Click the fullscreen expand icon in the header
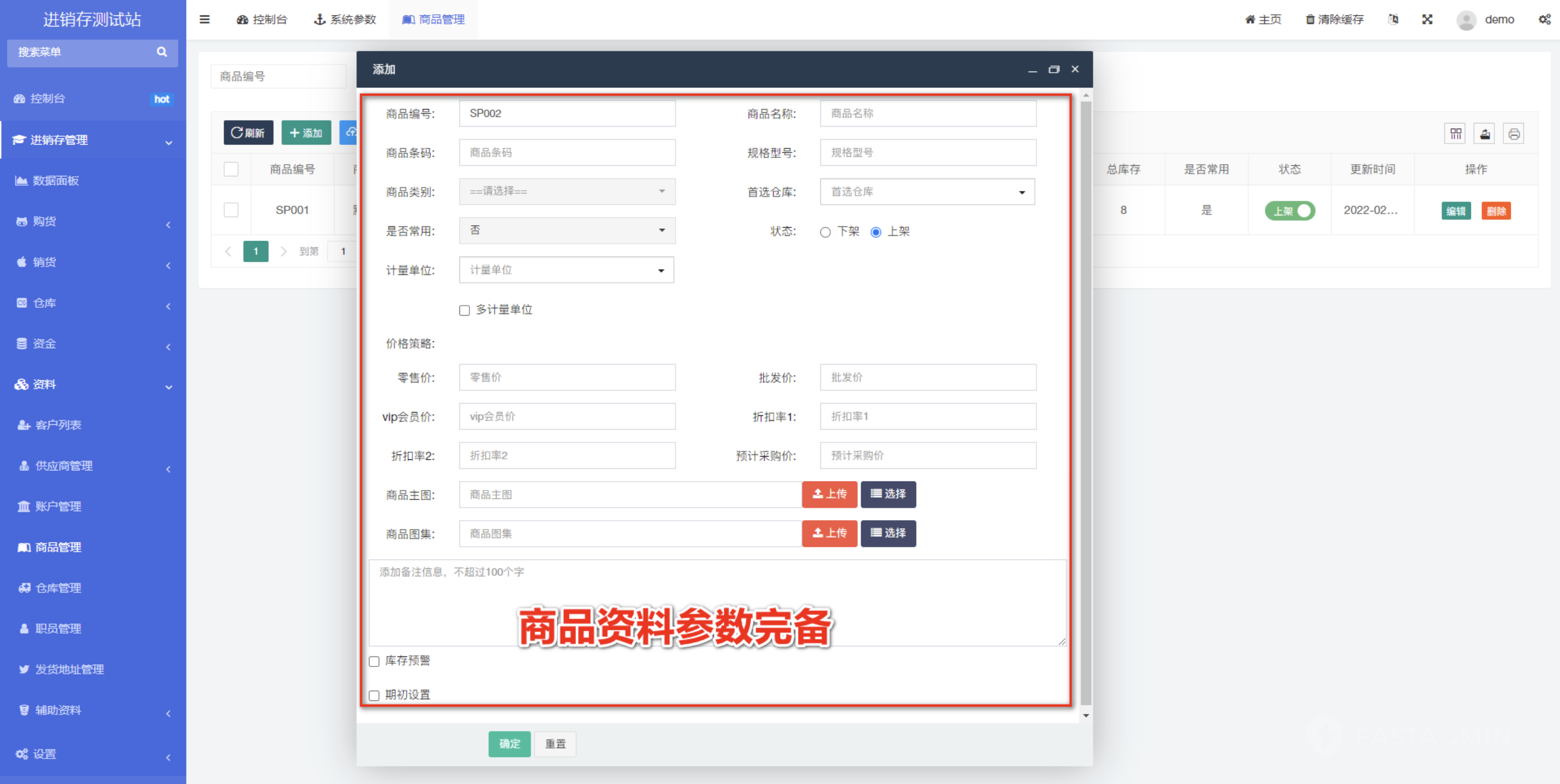This screenshot has height=784, width=1560. [1427, 20]
